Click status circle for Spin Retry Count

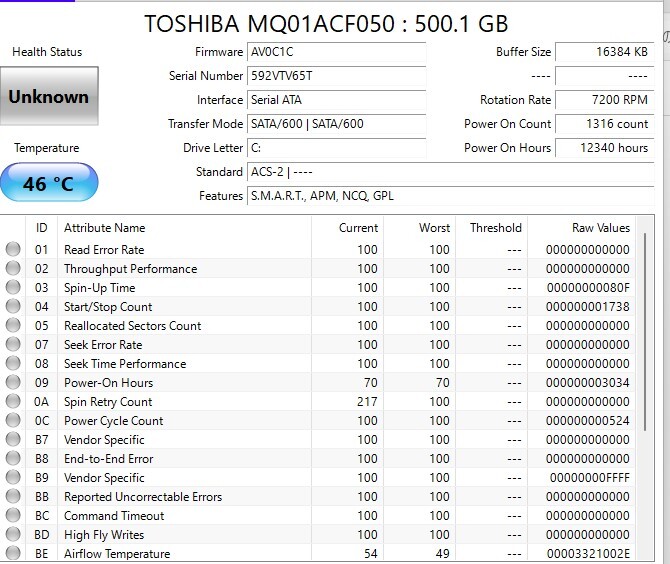click(13, 401)
